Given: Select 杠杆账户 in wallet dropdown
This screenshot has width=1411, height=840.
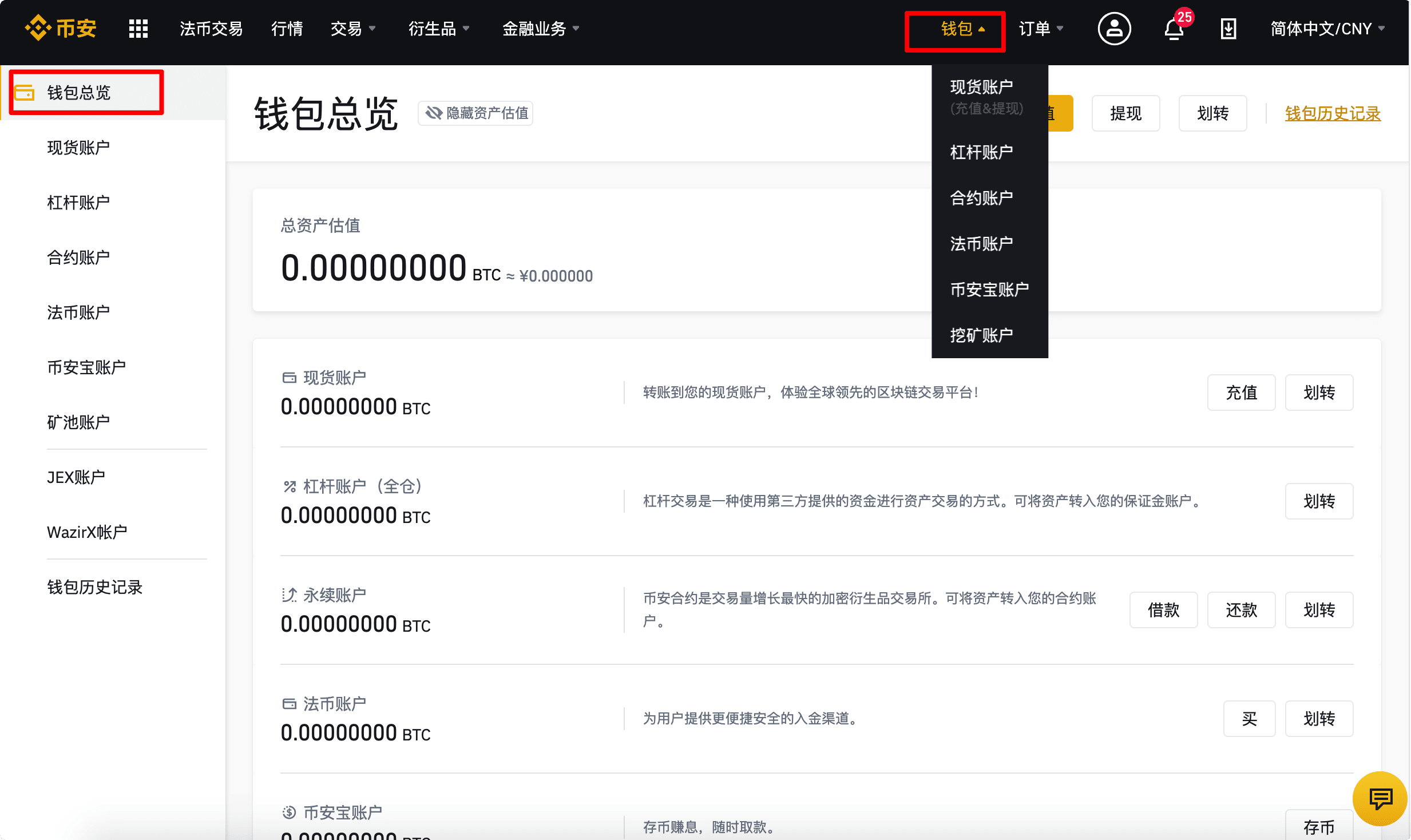Looking at the screenshot, I should 989,152.
